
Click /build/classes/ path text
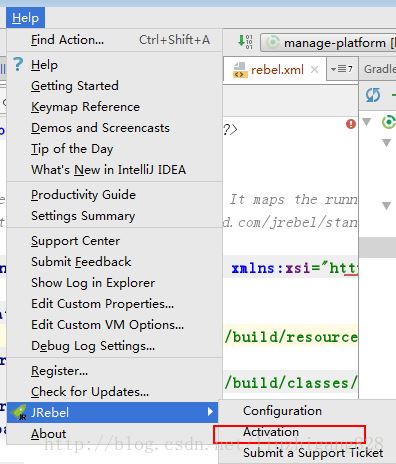[x=291, y=383]
